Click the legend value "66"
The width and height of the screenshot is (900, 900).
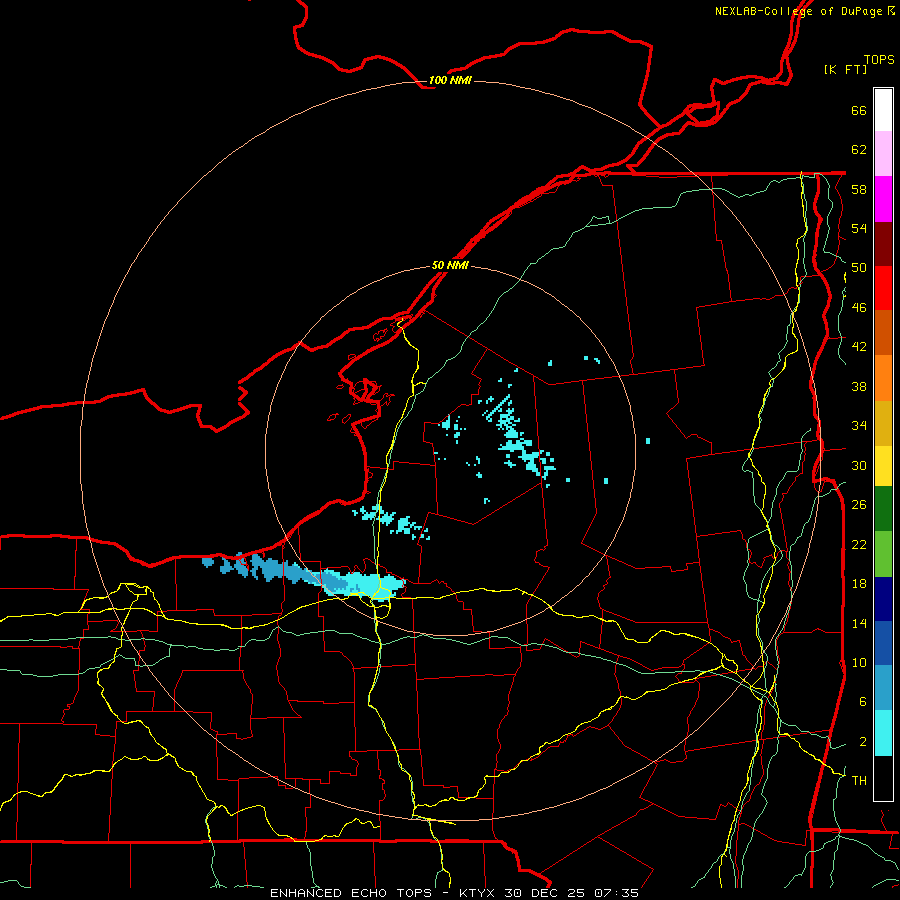tap(859, 110)
